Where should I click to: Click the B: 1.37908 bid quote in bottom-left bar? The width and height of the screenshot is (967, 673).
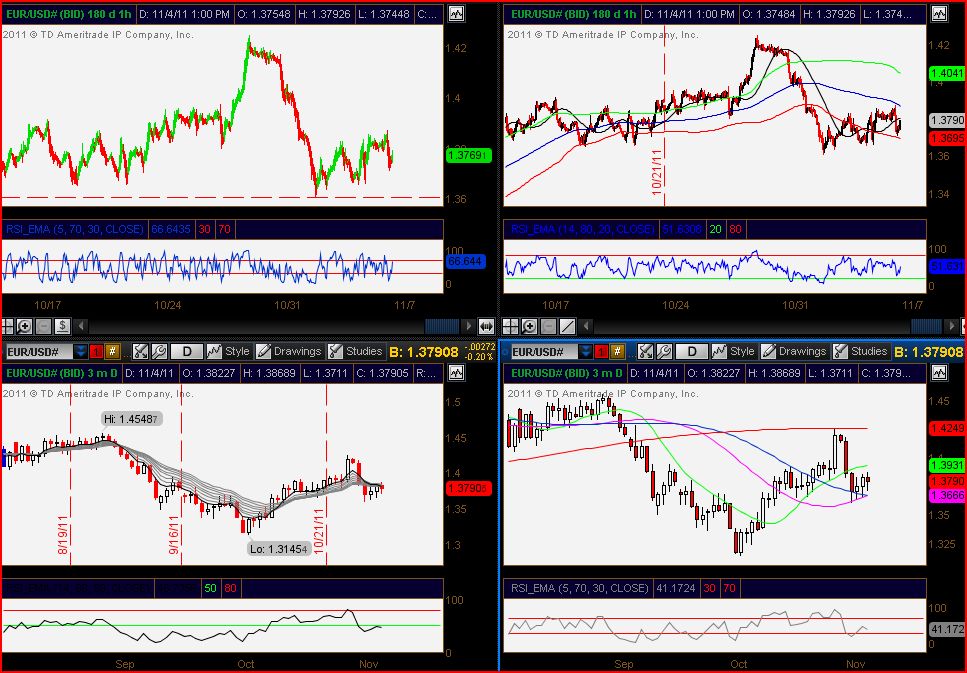click(424, 352)
